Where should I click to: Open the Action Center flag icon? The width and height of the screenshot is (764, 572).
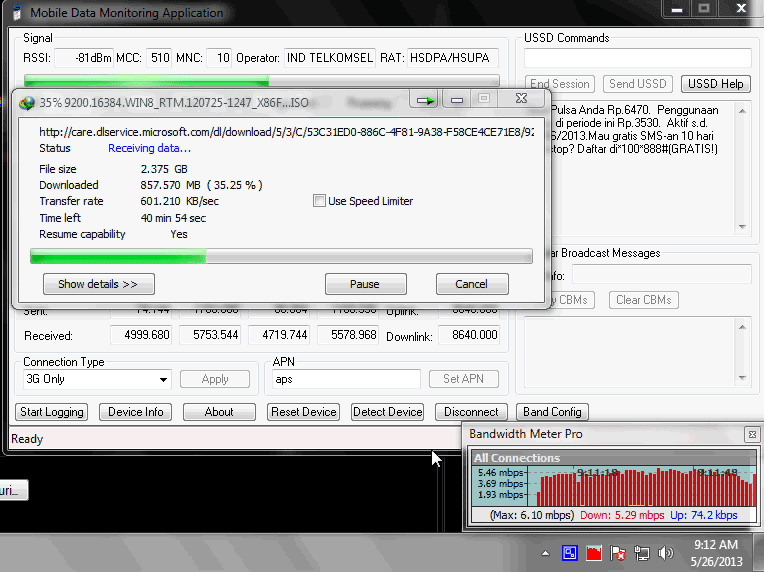click(618, 553)
